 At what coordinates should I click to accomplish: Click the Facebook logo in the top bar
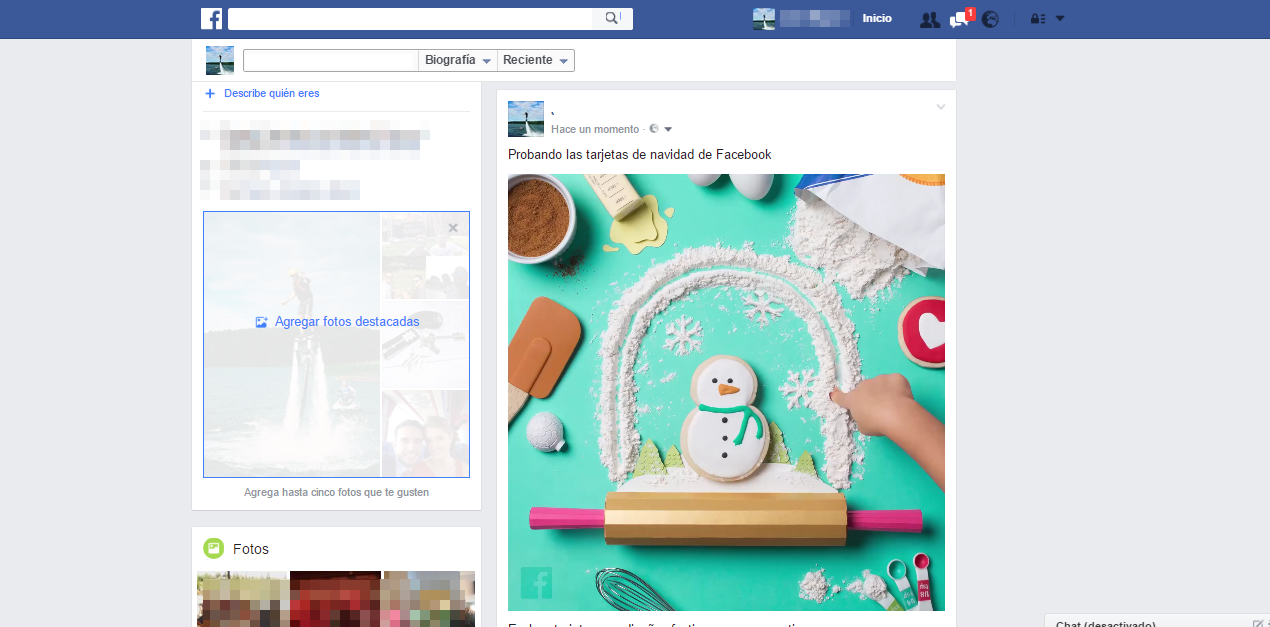211,19
